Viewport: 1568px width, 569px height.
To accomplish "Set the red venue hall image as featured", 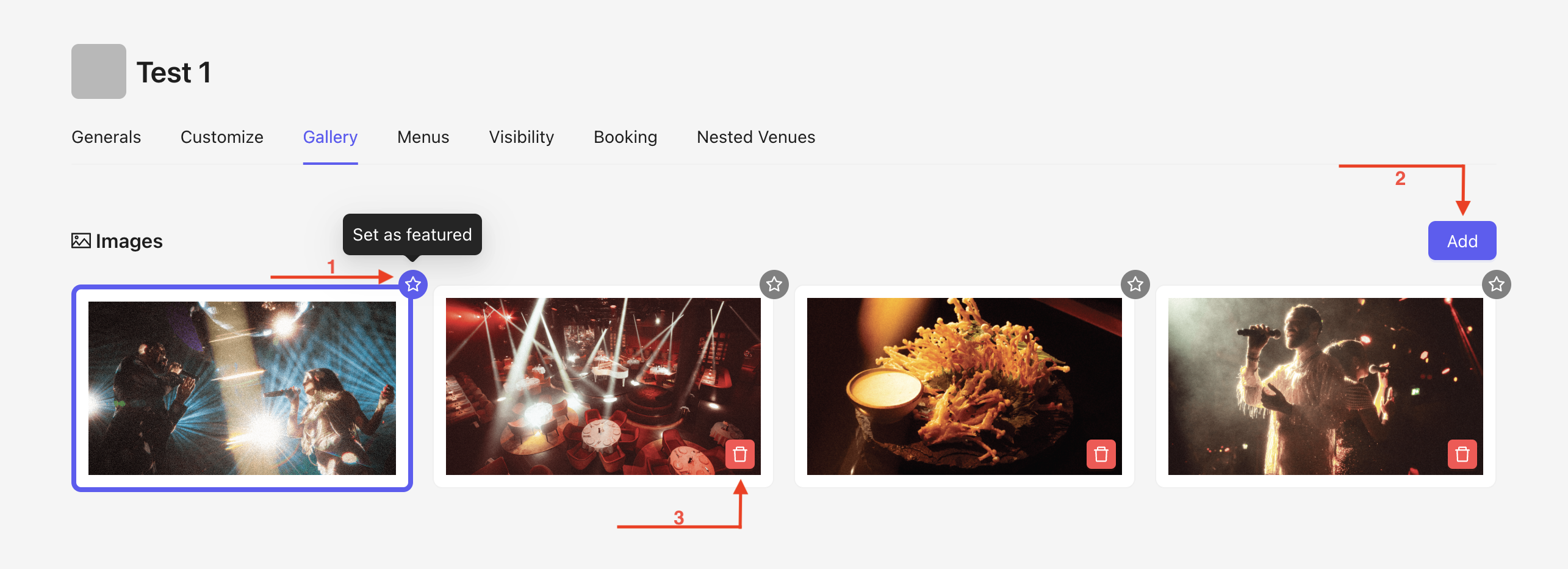I will coord(774,284).
